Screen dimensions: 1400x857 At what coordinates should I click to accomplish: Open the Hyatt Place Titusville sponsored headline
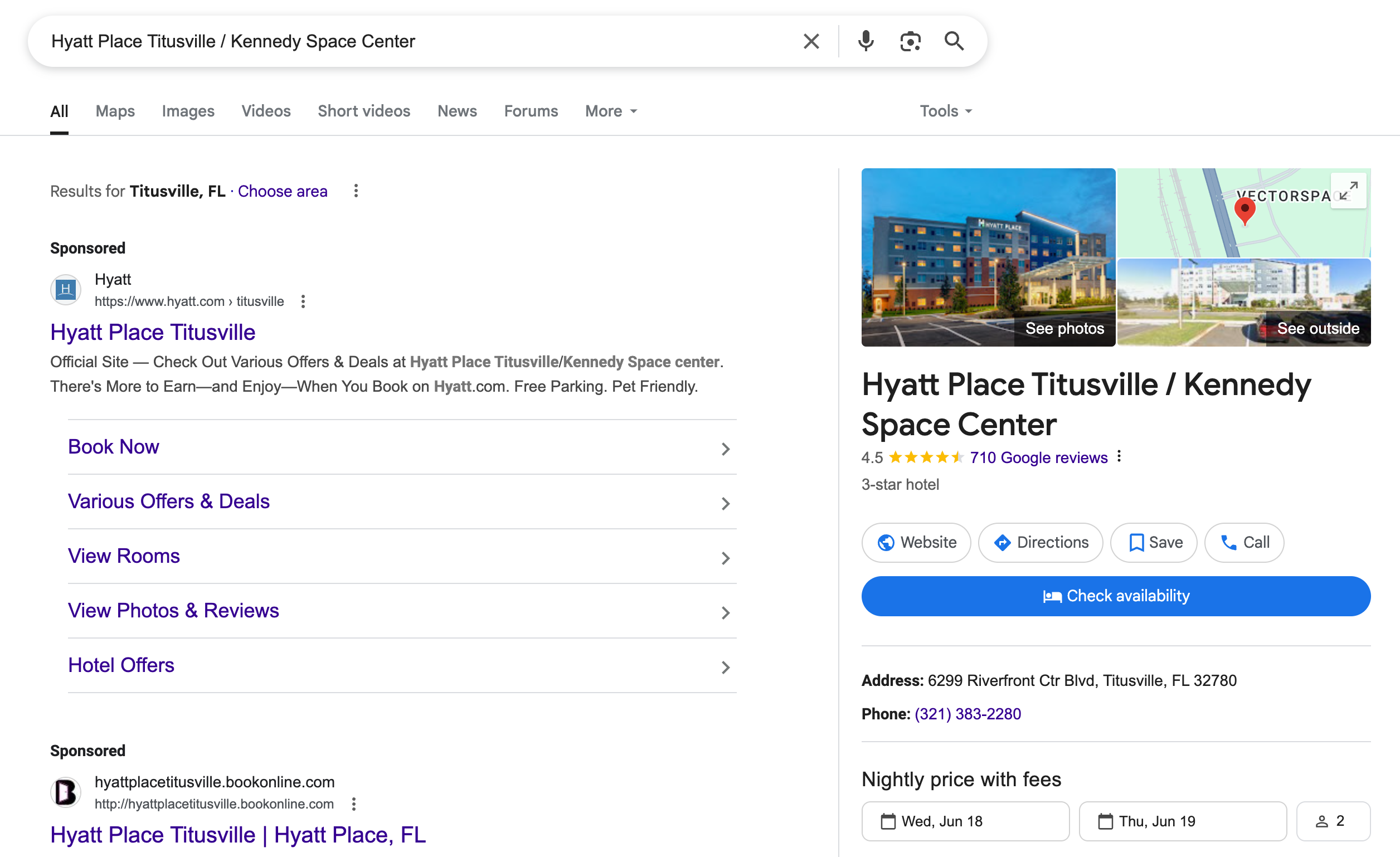click(153, 332)
